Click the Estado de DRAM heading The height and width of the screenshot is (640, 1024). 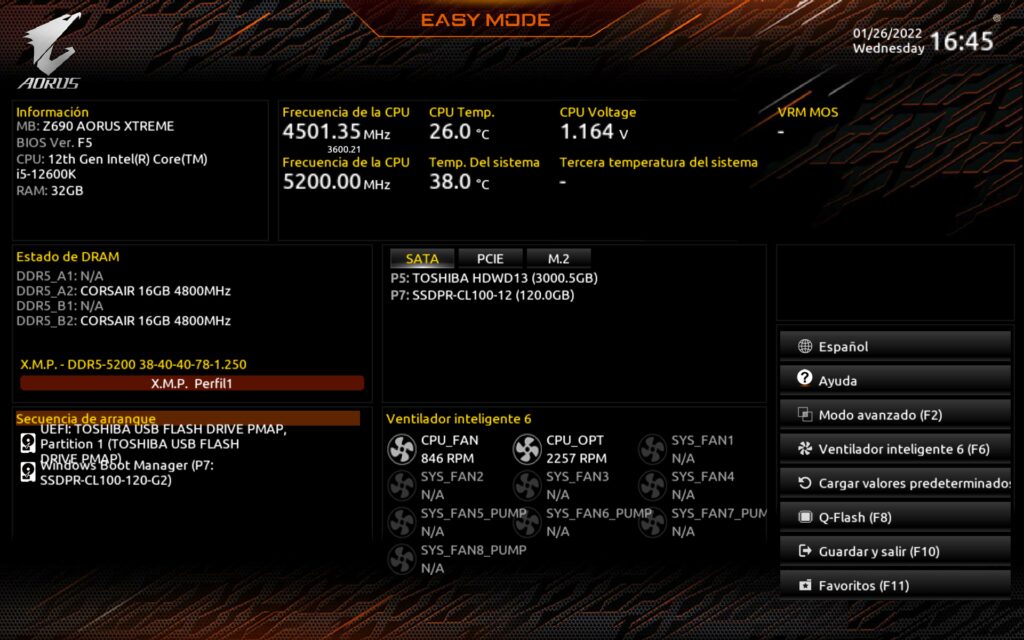67,257
